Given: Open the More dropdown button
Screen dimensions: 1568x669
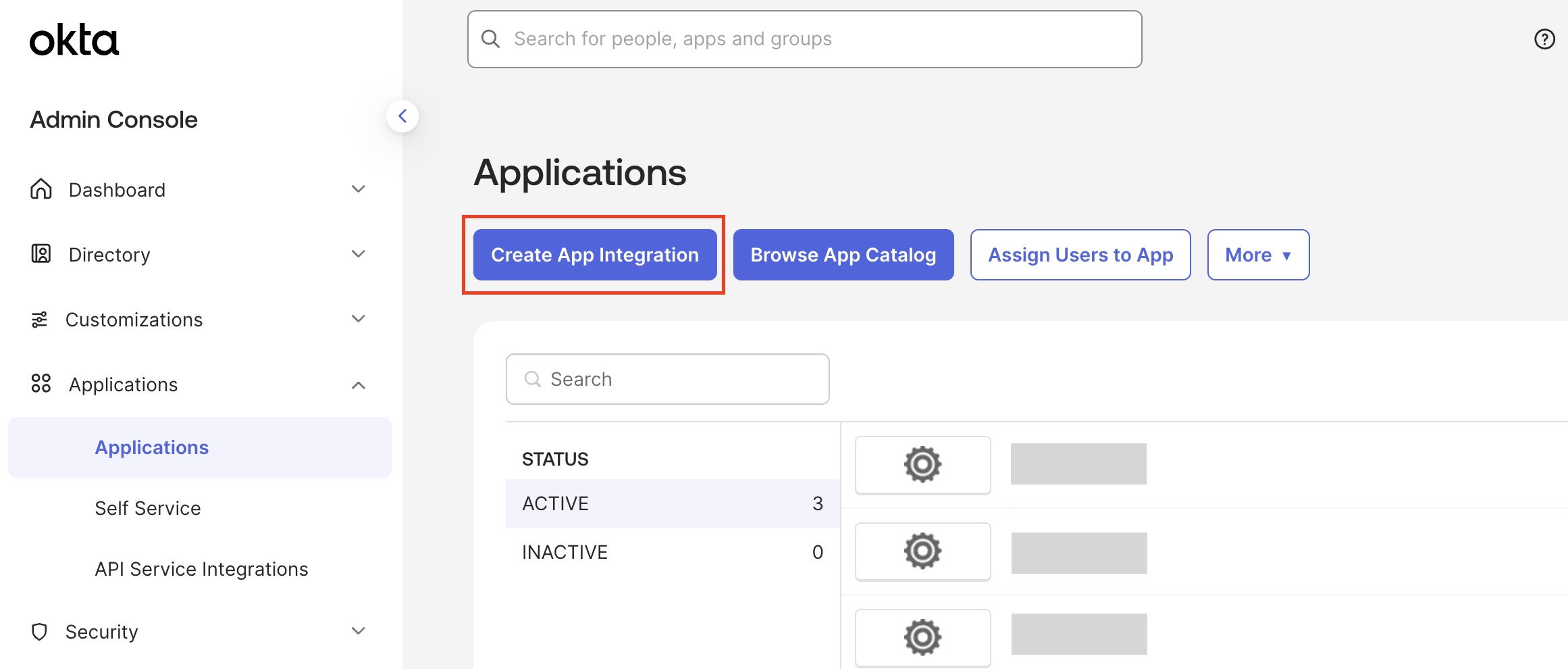Looking at the screenshot, I should 1258,255.
